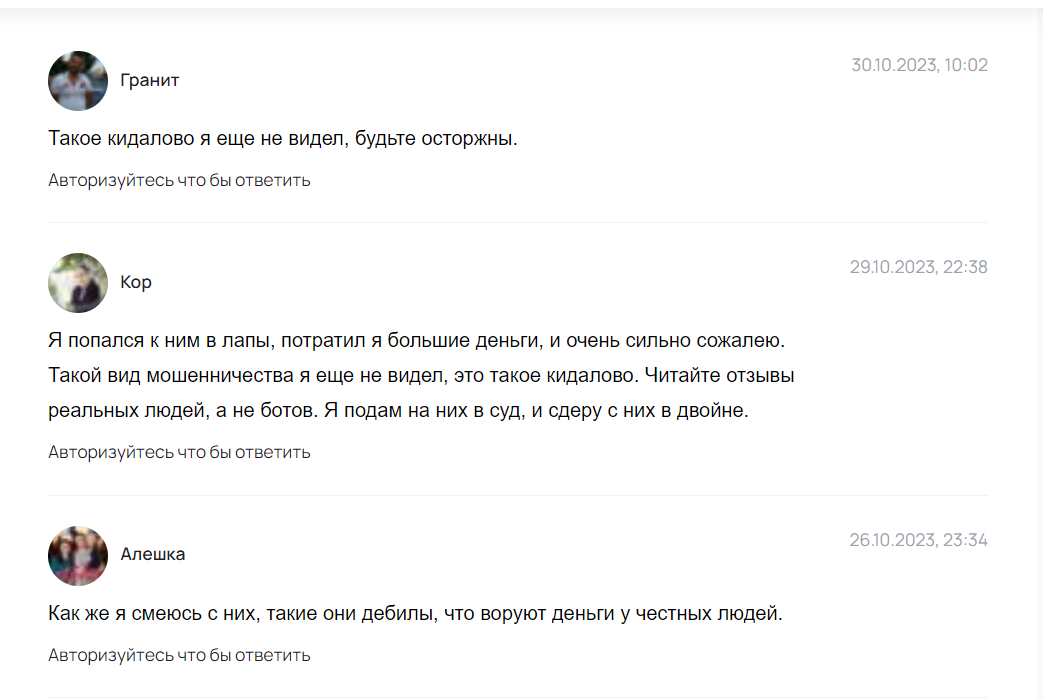1043x699 pixels.
Task: Click the timestamp 29.10.2023, 22:38
Action: [x=918, y=267]
